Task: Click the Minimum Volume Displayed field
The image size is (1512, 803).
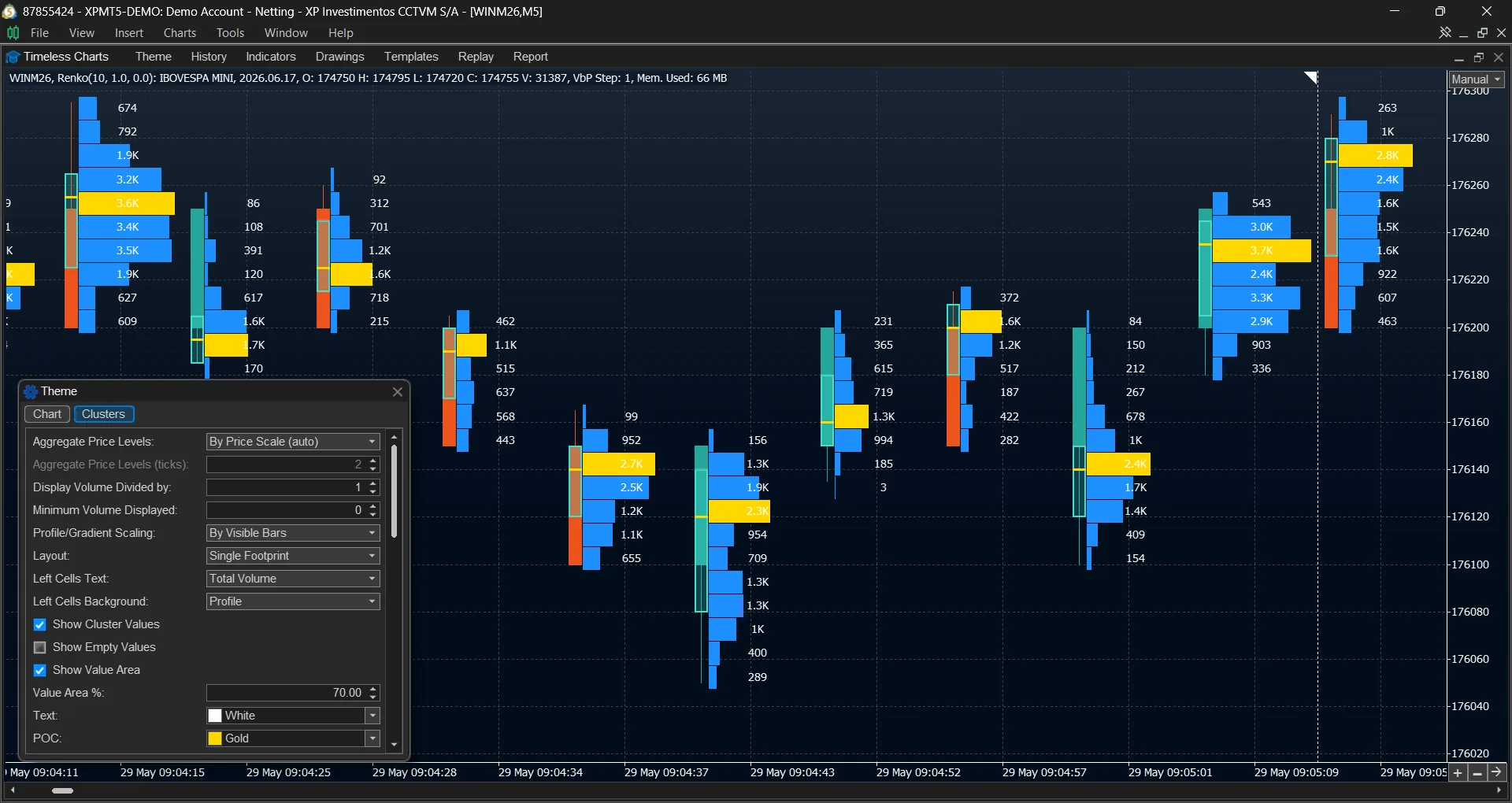Action: tap(286, 510)
